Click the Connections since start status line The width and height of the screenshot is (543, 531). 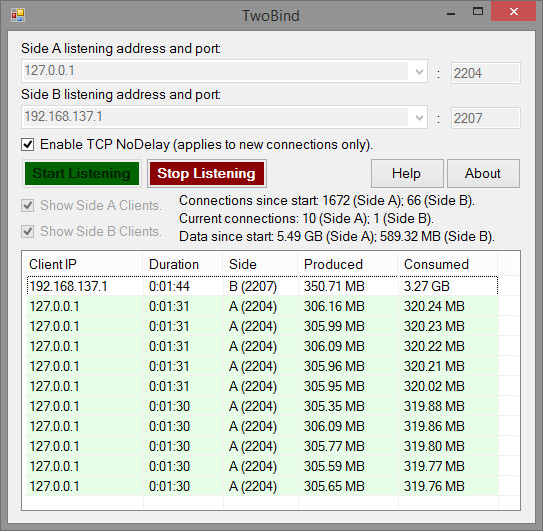pyautogui.click(x=327, y=201)
